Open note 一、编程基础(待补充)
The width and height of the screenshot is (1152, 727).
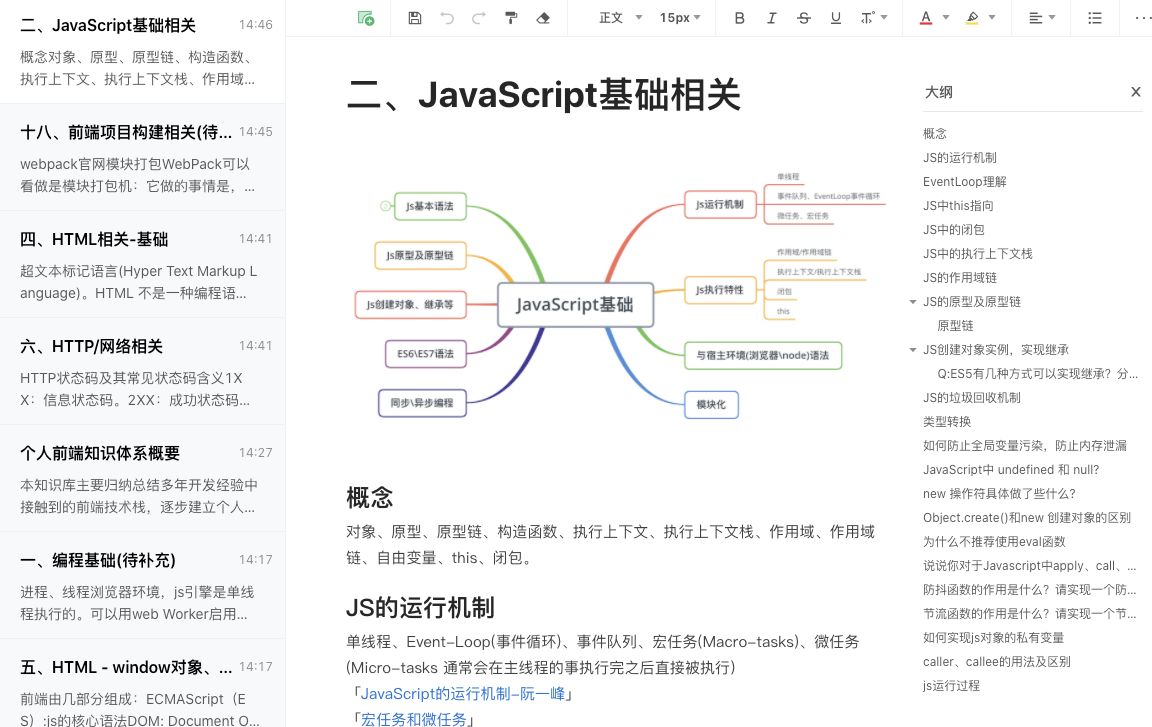click(143, 585)
